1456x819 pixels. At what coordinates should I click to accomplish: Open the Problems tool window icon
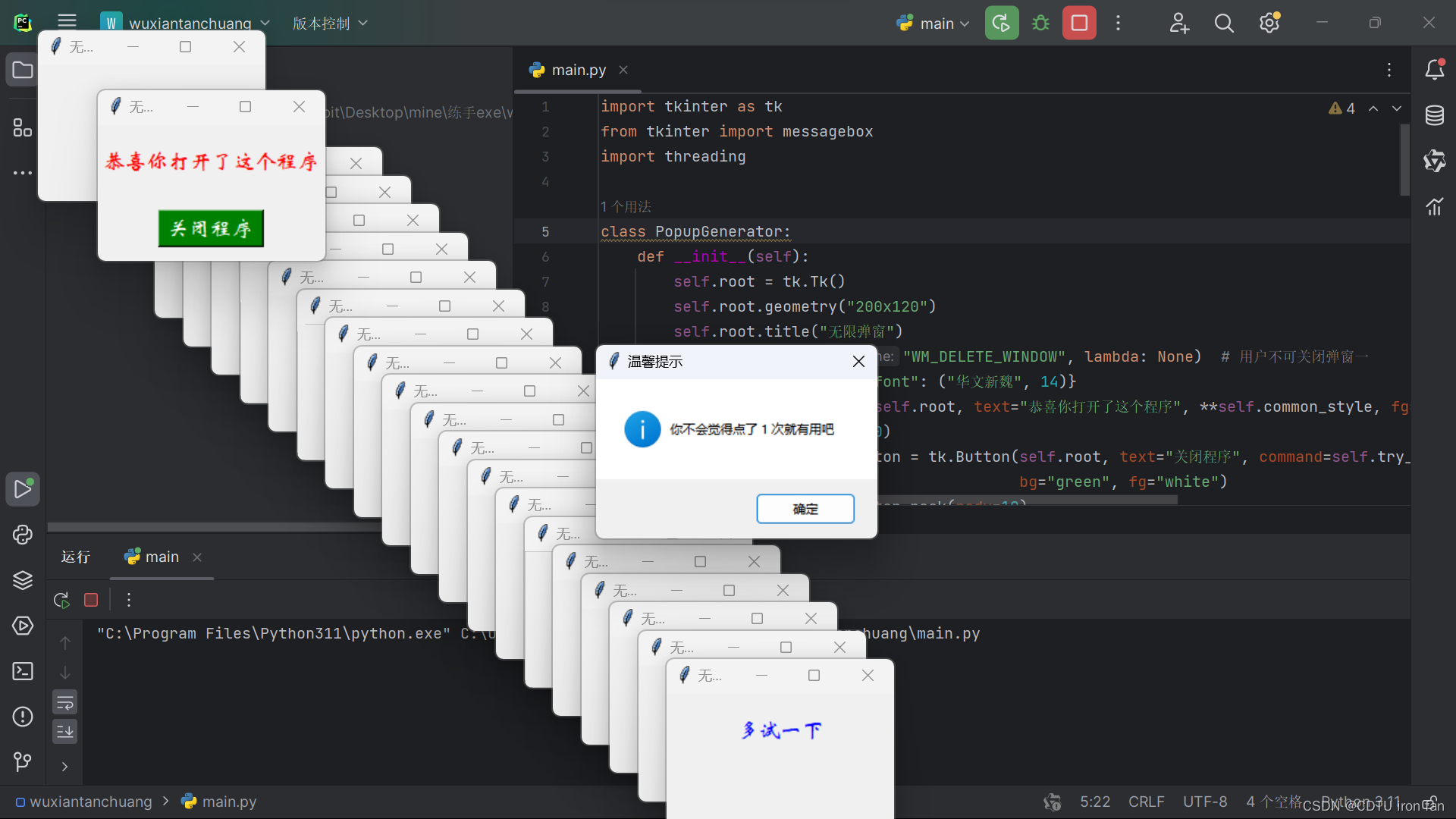(x=23, y=717)
